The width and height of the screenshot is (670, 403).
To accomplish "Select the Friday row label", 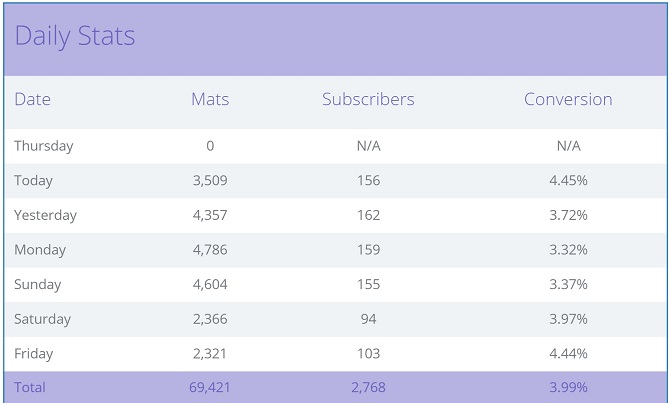I will 33,354.
